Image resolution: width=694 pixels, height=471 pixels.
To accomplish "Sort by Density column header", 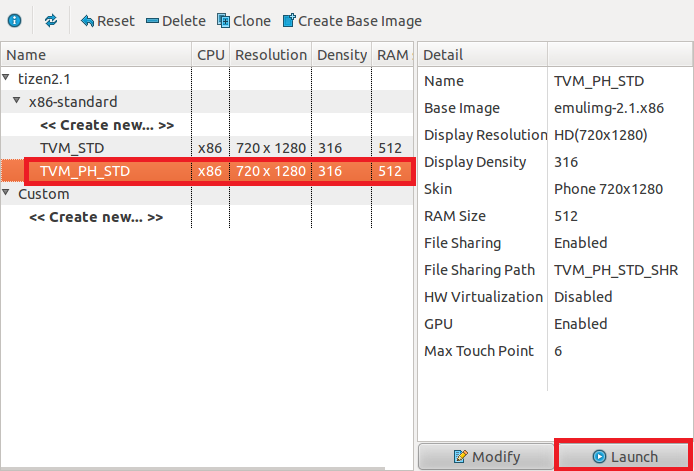I will pos(342,55).
